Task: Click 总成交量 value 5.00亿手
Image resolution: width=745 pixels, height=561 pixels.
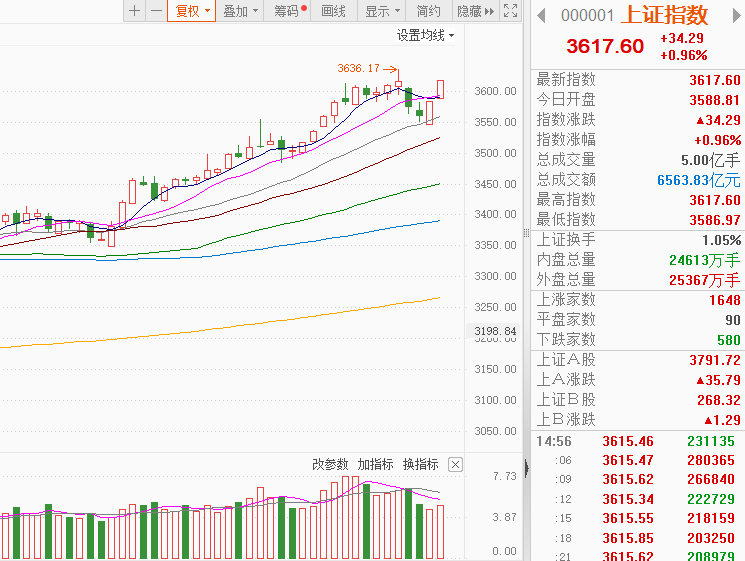Action: [x=710, y=160]
